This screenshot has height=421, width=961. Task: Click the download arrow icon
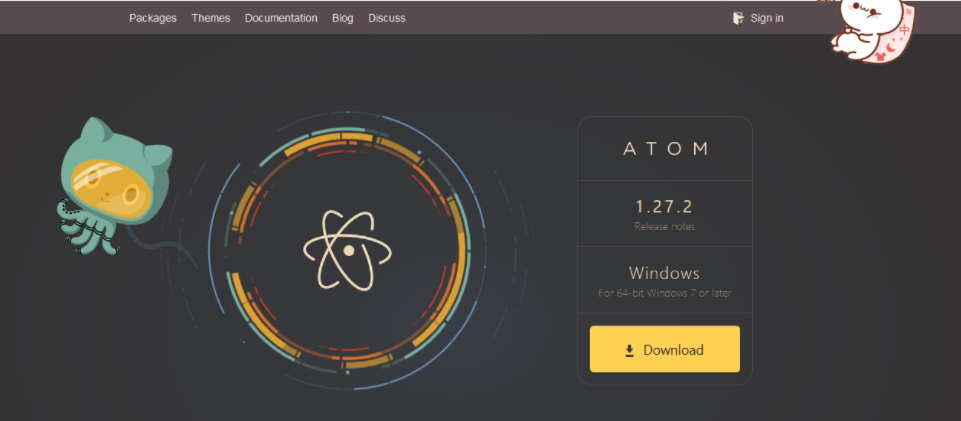click(x=630, y=350)
